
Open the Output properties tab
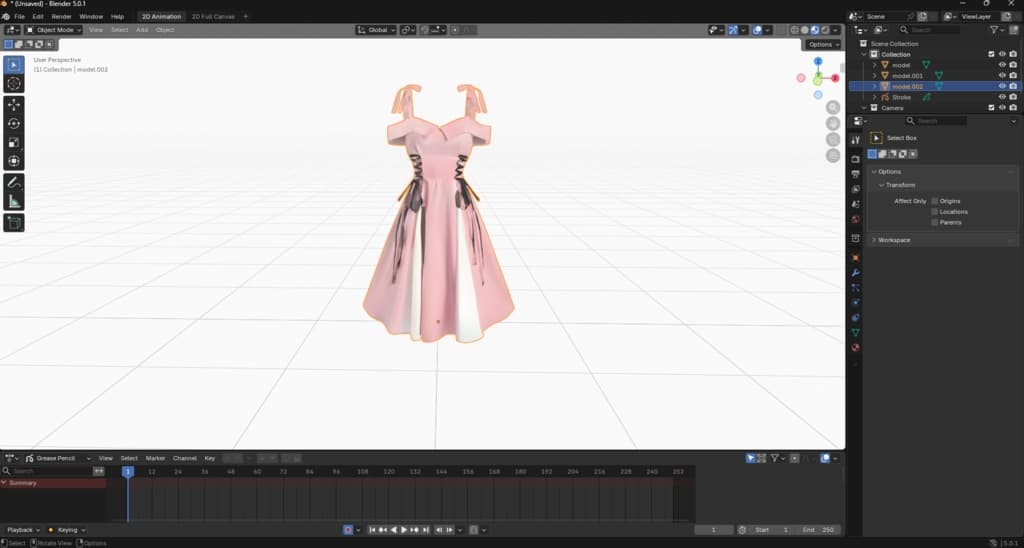(856, 174)
